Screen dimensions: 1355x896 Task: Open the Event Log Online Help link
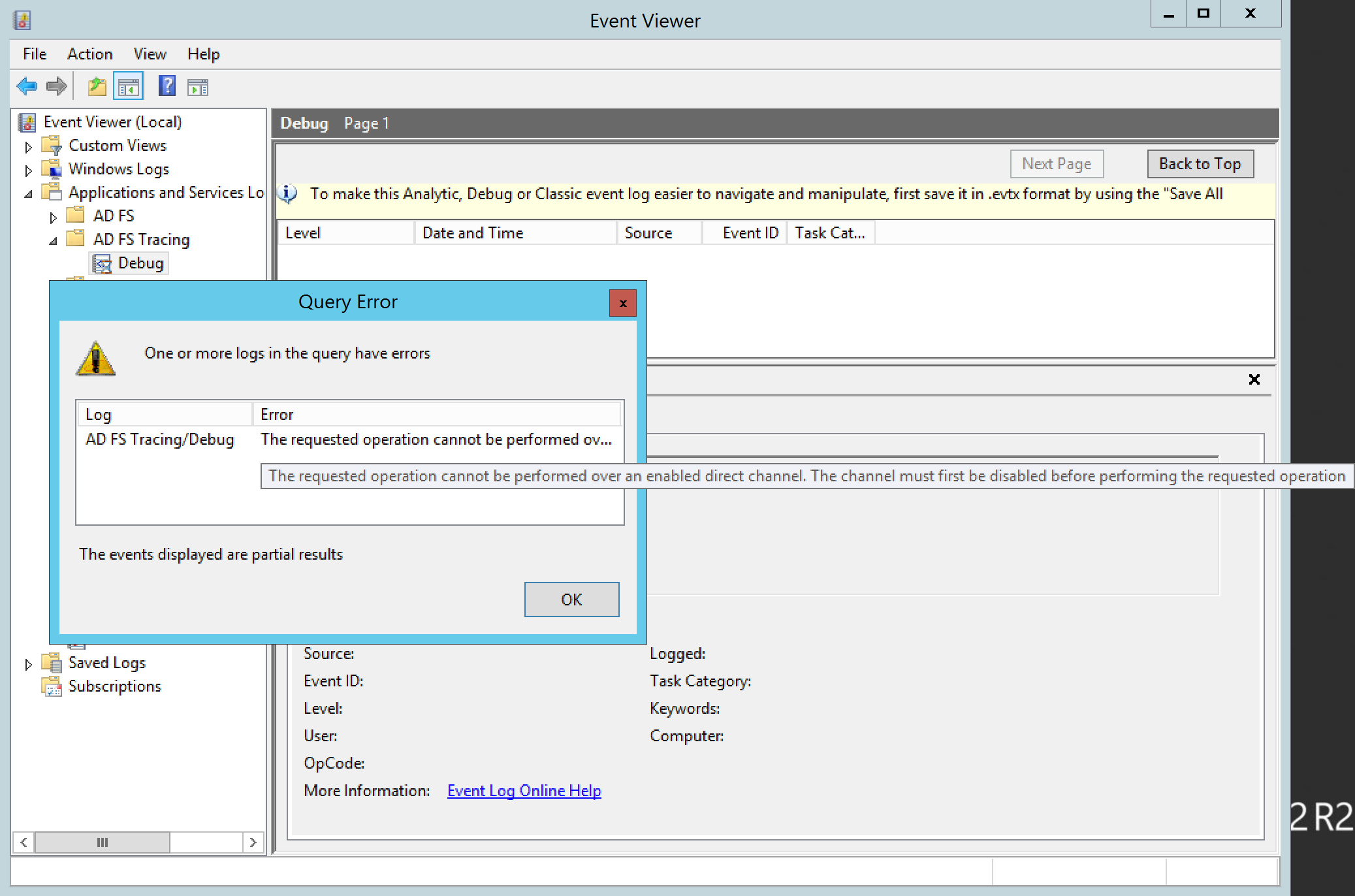524,791
